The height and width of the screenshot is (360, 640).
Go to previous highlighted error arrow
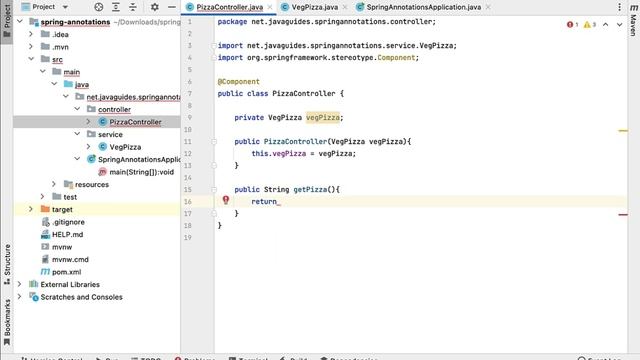point(606,24)
